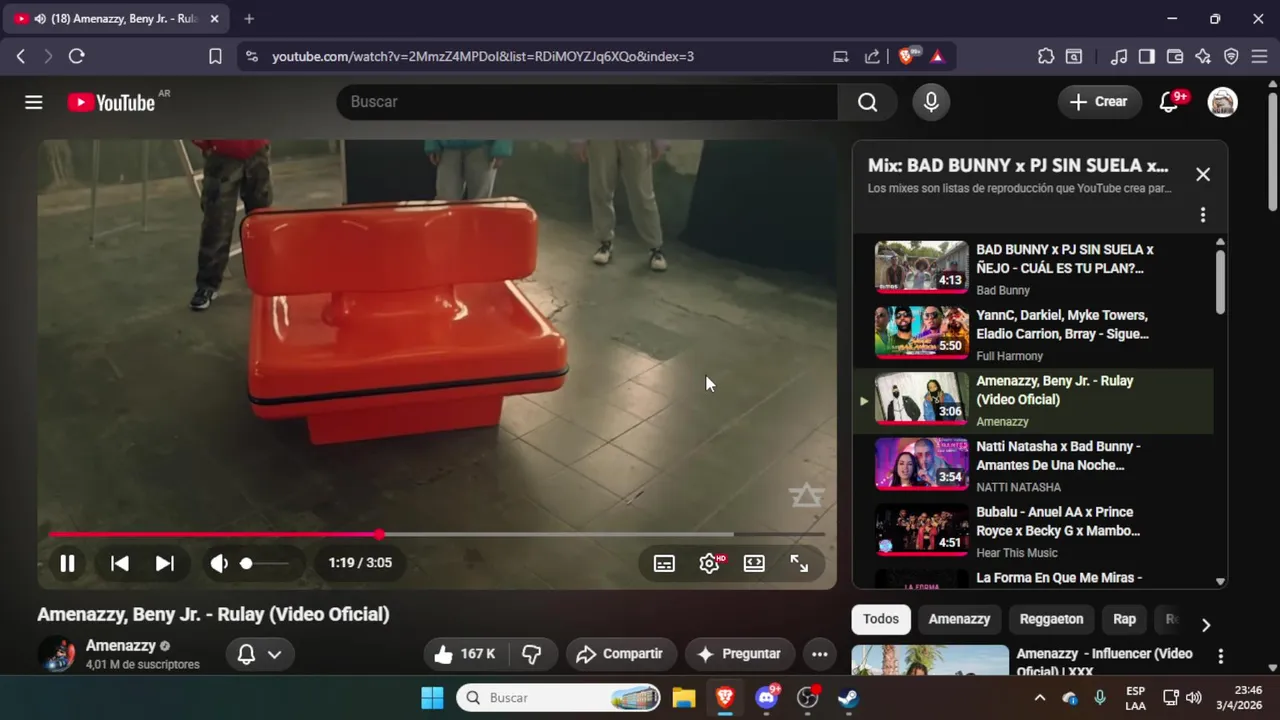
Task: Open a new browser tab
Action: pos(249,19)
